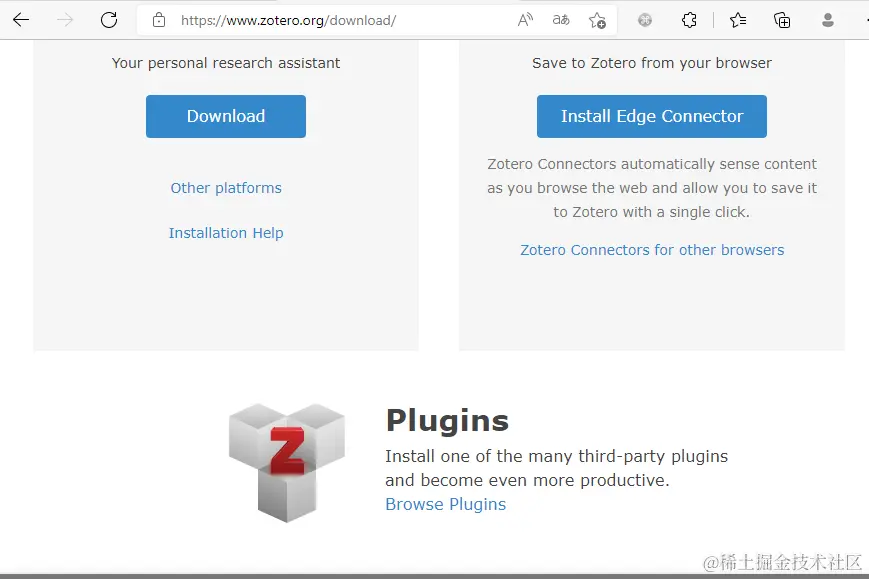Install the Edge Connector

pyautogui.click(x=652, y=116)
